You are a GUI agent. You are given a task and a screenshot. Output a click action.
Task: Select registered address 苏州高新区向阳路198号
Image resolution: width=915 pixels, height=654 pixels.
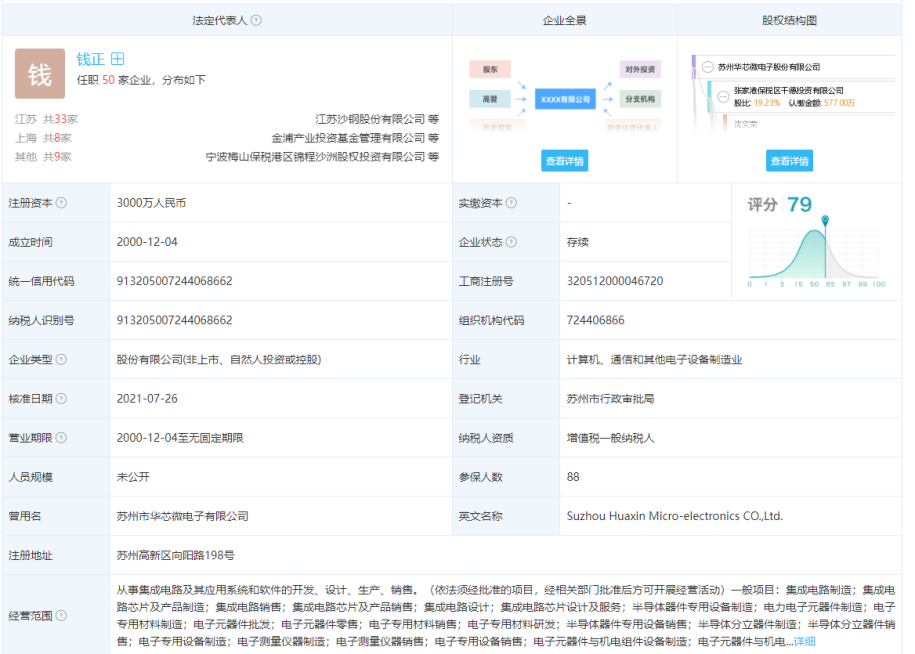(176, 555)
